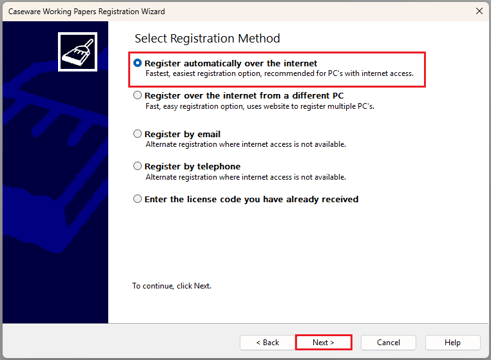This screenshot has width=491, height=360.
Task: Click the Next > button
Action: pyautogui.click(x=323, y=342)
